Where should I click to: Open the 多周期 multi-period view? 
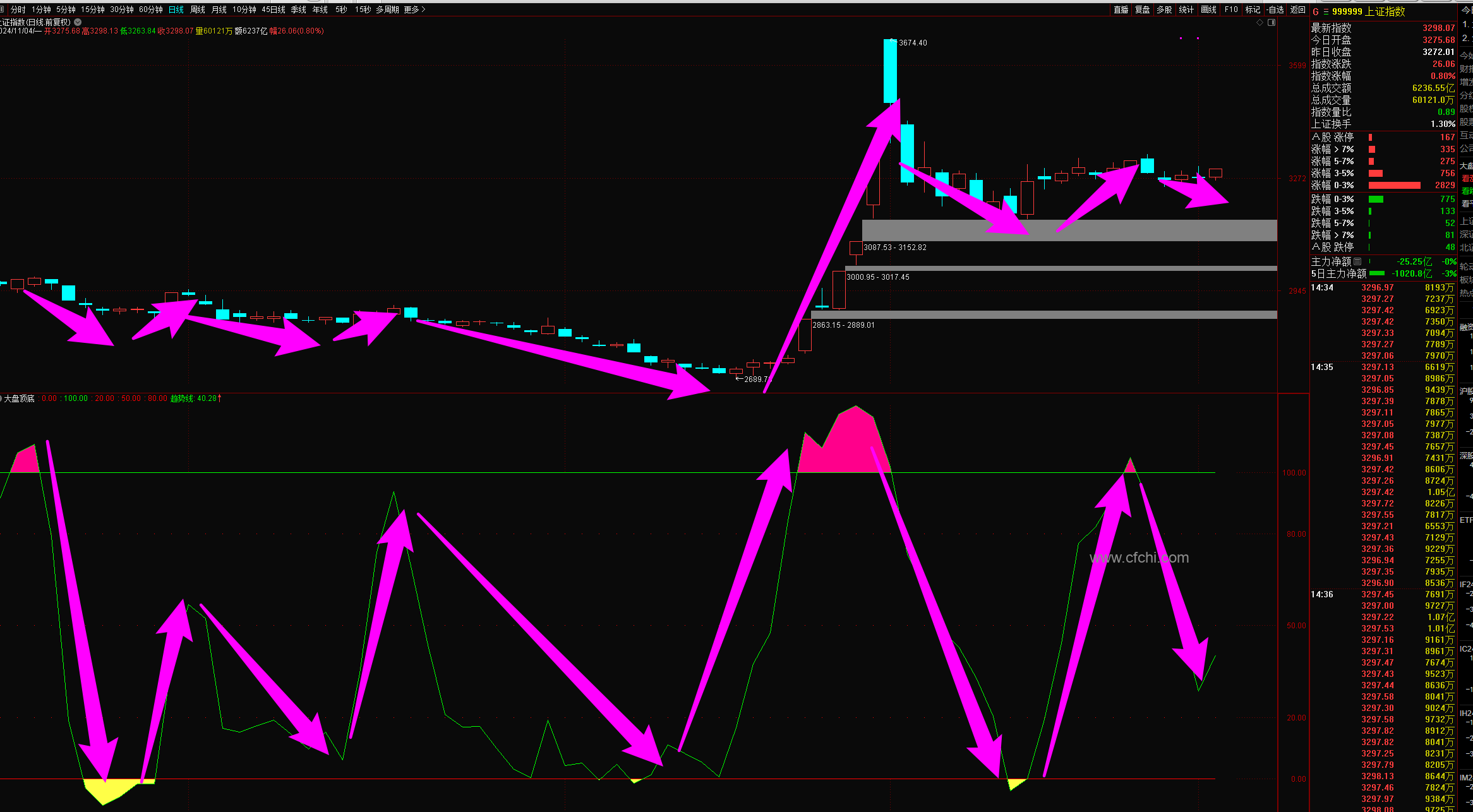point(387,9)
